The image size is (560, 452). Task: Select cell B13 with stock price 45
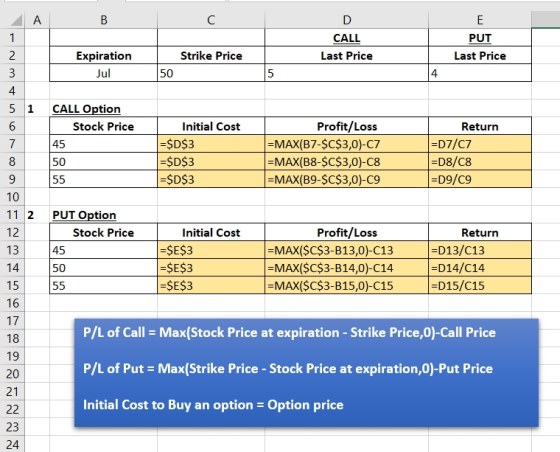[104, 250]
